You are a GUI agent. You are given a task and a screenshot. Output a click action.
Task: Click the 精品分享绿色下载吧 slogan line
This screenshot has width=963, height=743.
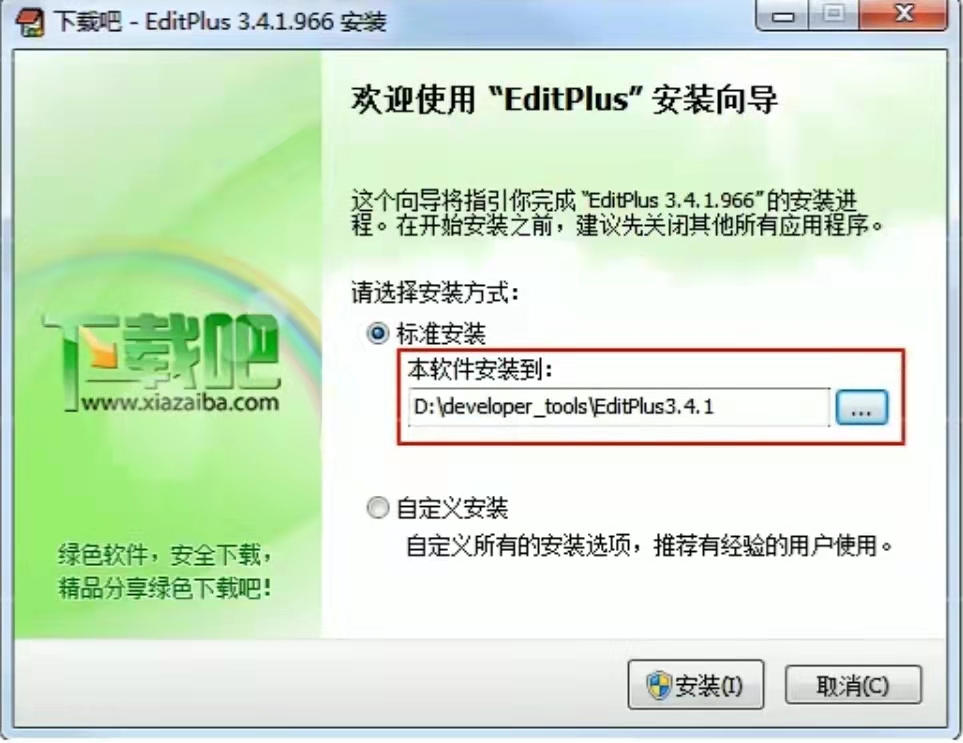(x=165, y=589)
